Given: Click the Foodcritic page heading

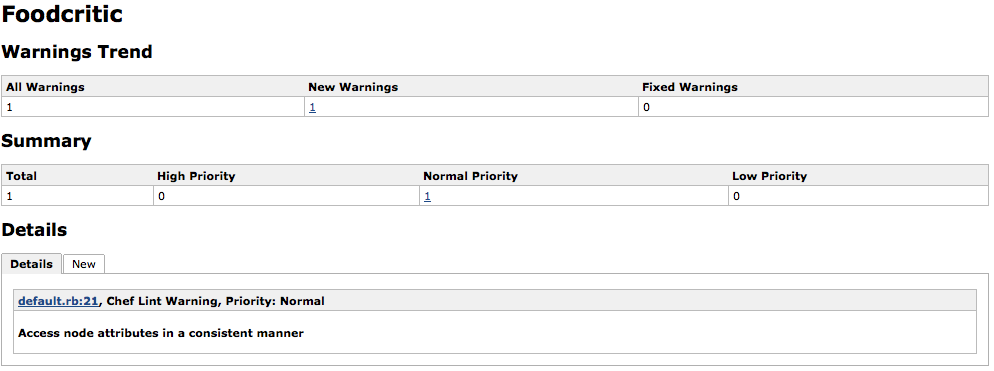Looking at the screenshot, I should tap(62, 14).
